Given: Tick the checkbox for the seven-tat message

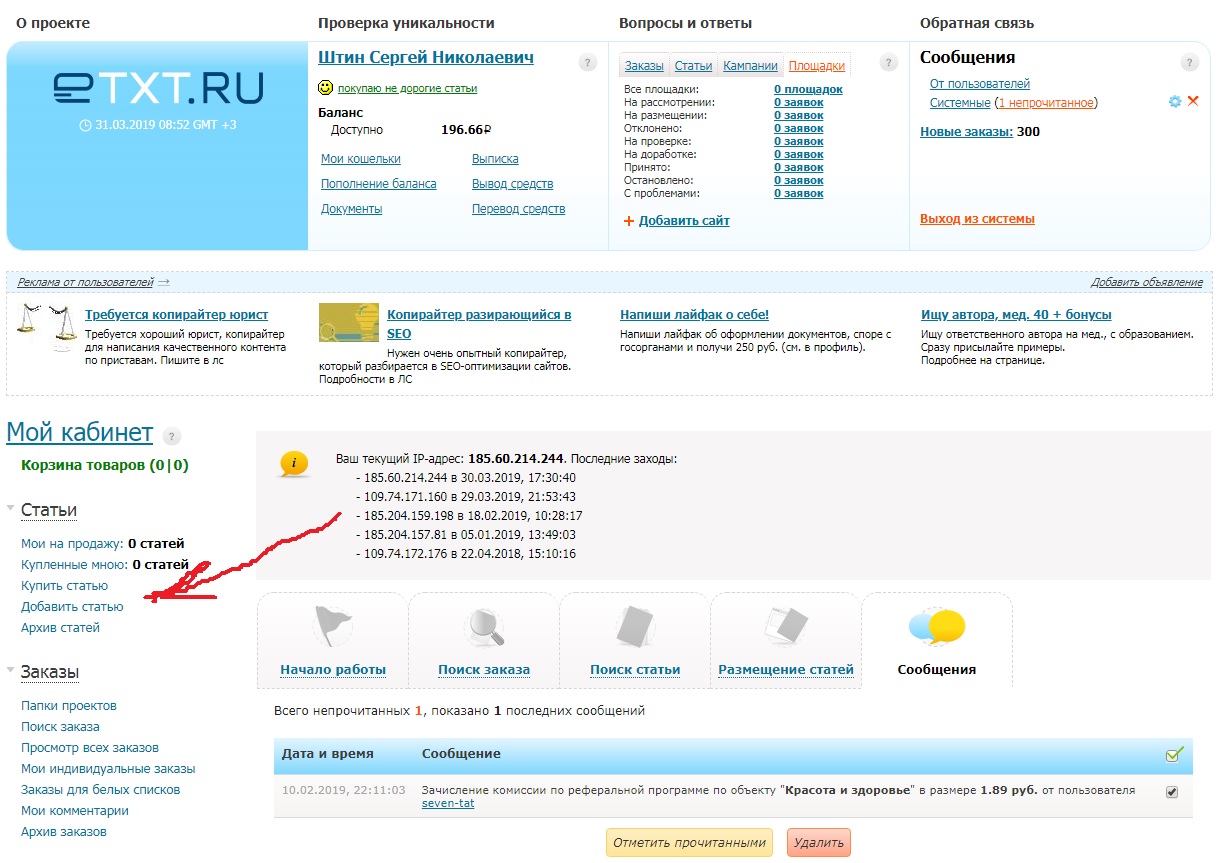Looking at the screenshot, I should coord(1172,792).
